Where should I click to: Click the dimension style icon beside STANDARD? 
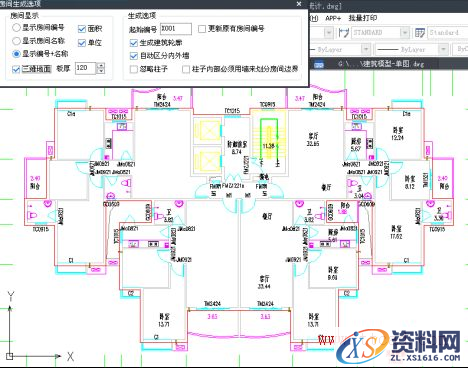343,33
